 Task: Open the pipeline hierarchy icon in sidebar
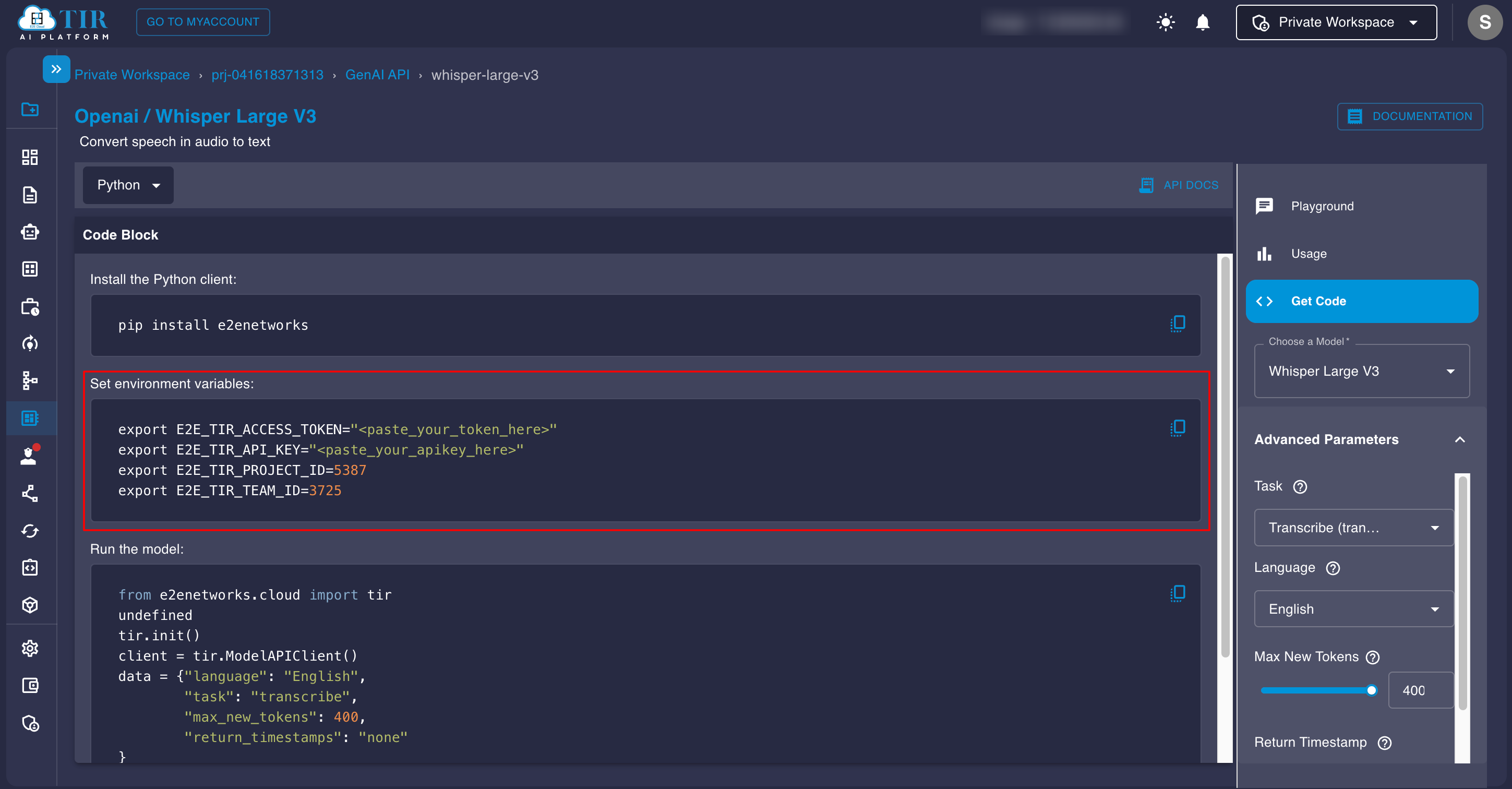coord(30,380)
